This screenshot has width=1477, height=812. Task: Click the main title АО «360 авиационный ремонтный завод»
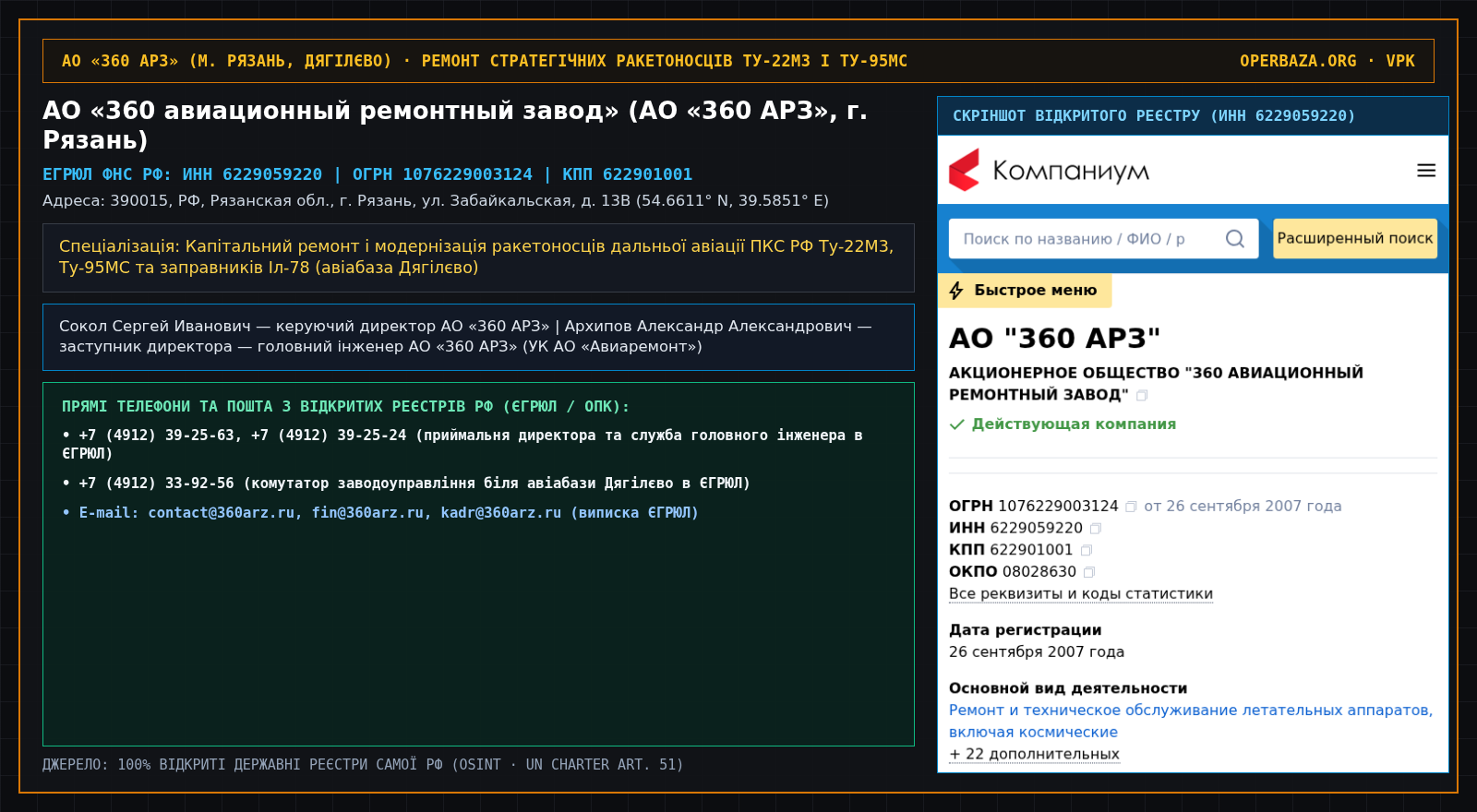pyautogui.click(x=455, y=125)
